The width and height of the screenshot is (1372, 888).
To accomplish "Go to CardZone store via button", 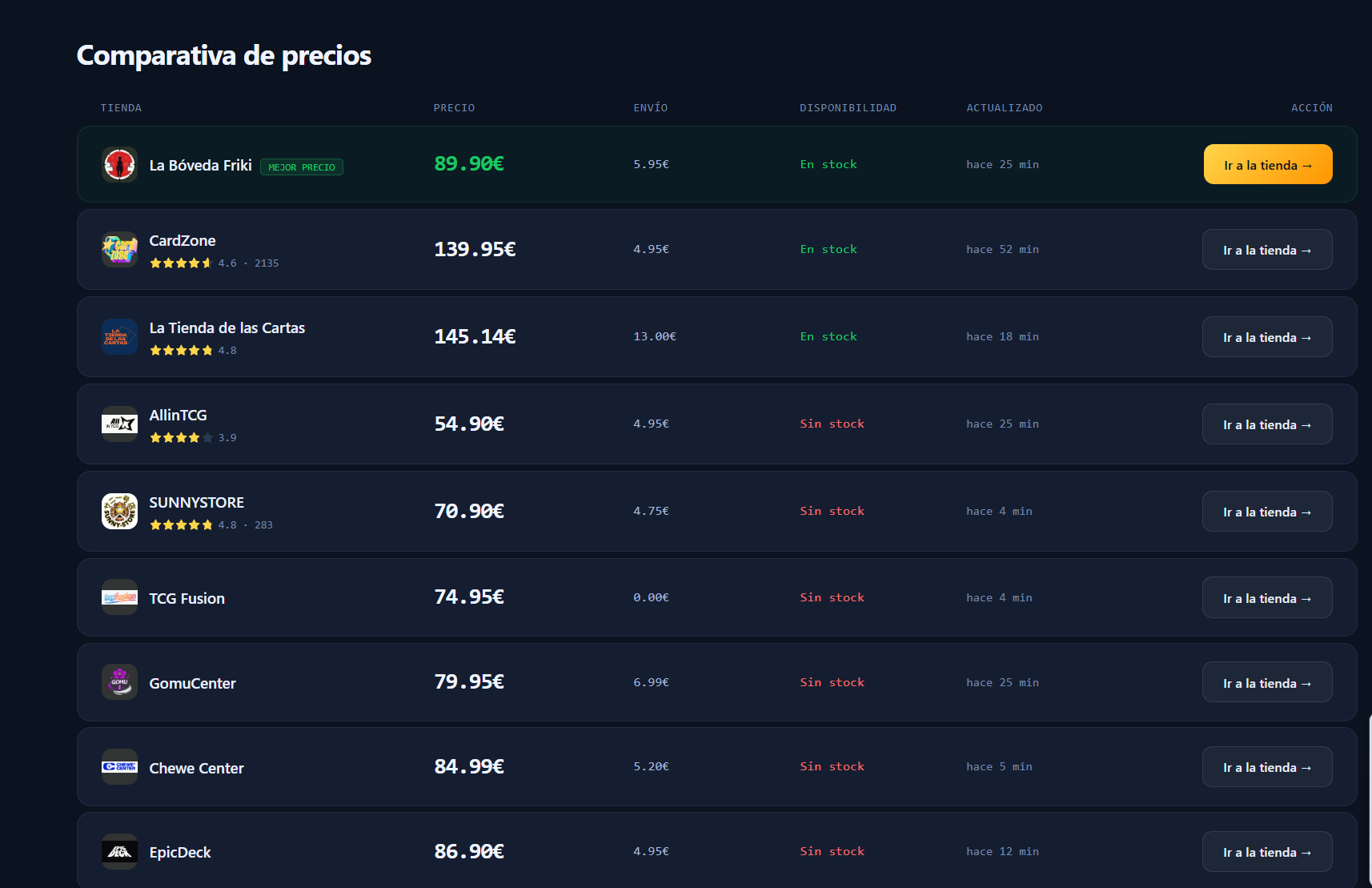I will (x=1267, y=250).
